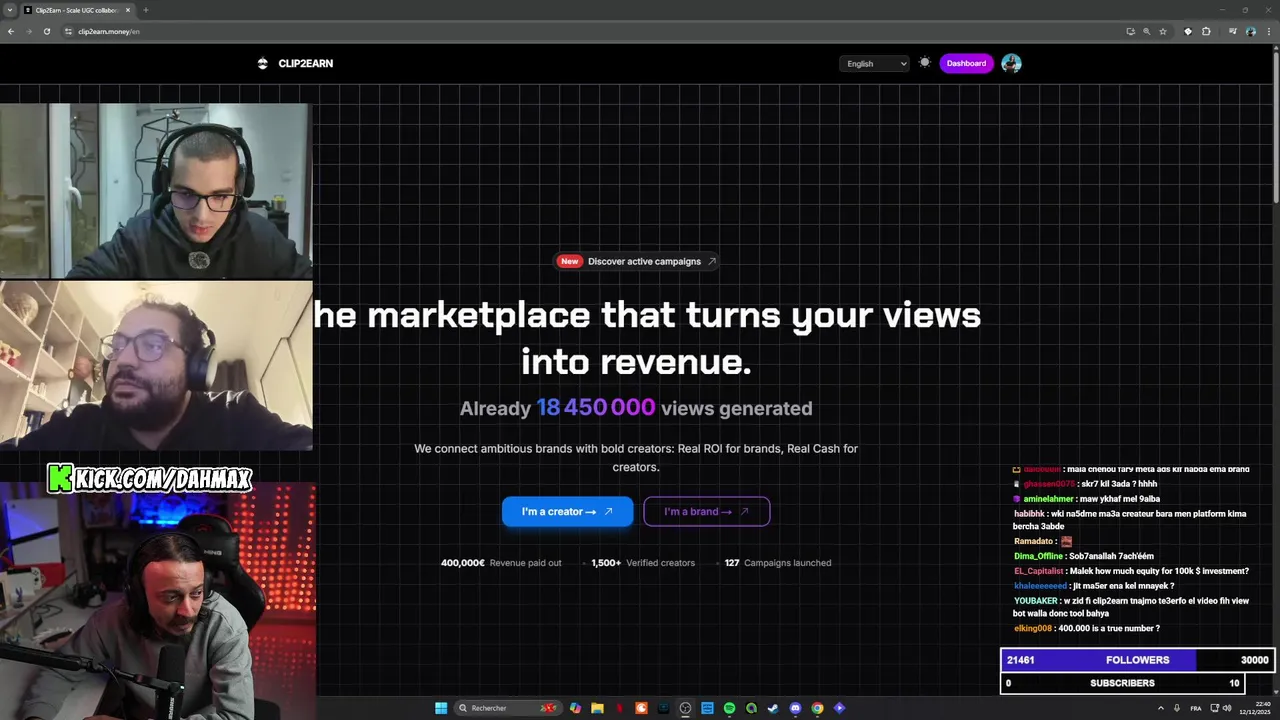The image size is (1280, 720).
Task: Click the Rechercher taskbar search box
Action: [x=508, y=708]
